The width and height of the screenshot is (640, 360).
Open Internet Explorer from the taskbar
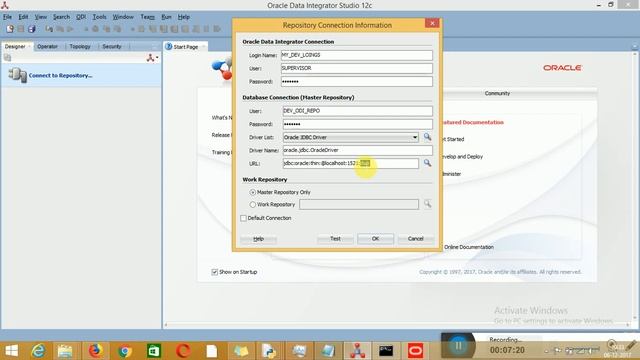tap(38, 351)
